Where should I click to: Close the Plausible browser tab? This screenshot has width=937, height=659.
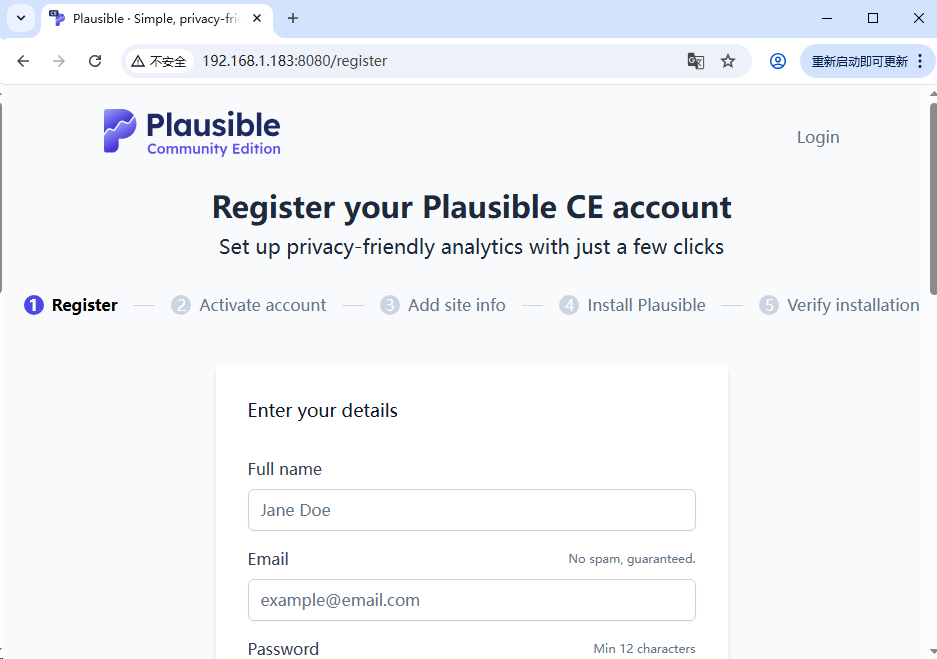(257, 18)
